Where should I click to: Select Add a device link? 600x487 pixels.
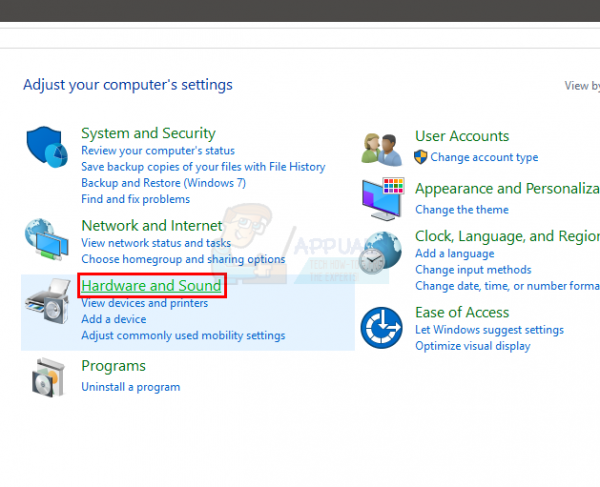114,319
